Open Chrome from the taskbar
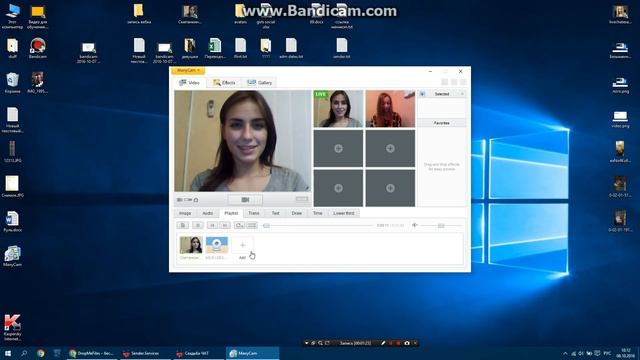Viewport: 640px width, 360px height. point(40,353)
